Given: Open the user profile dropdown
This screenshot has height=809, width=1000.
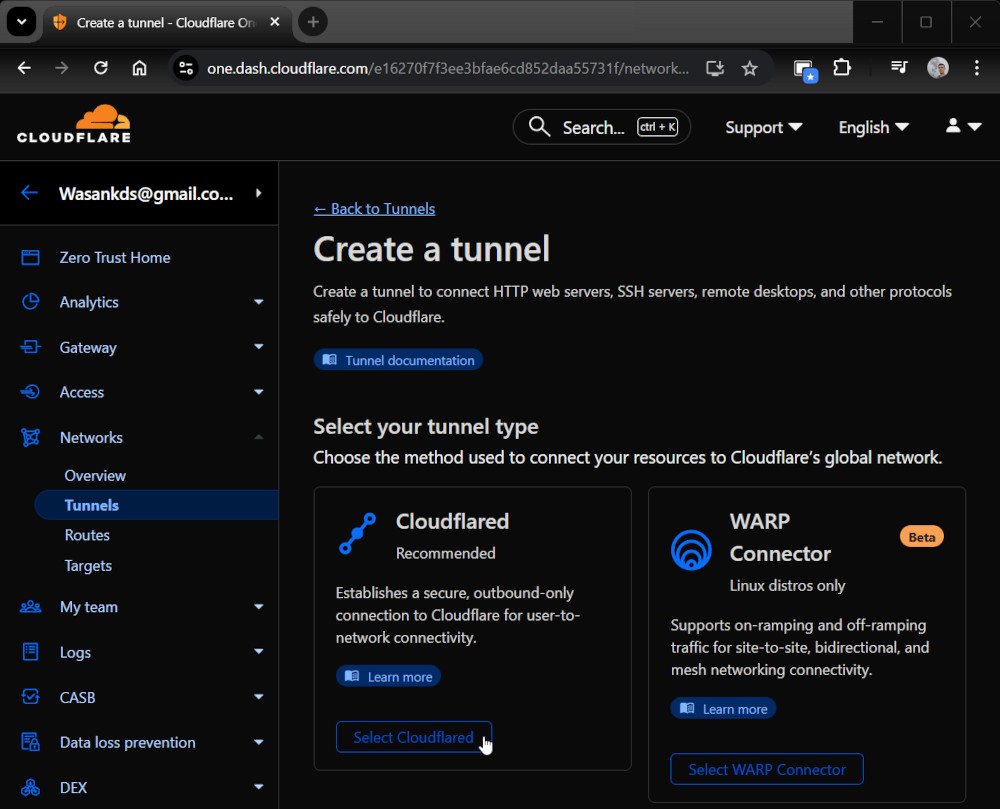Looking at the screenshot, I should [x=963, y=127].
